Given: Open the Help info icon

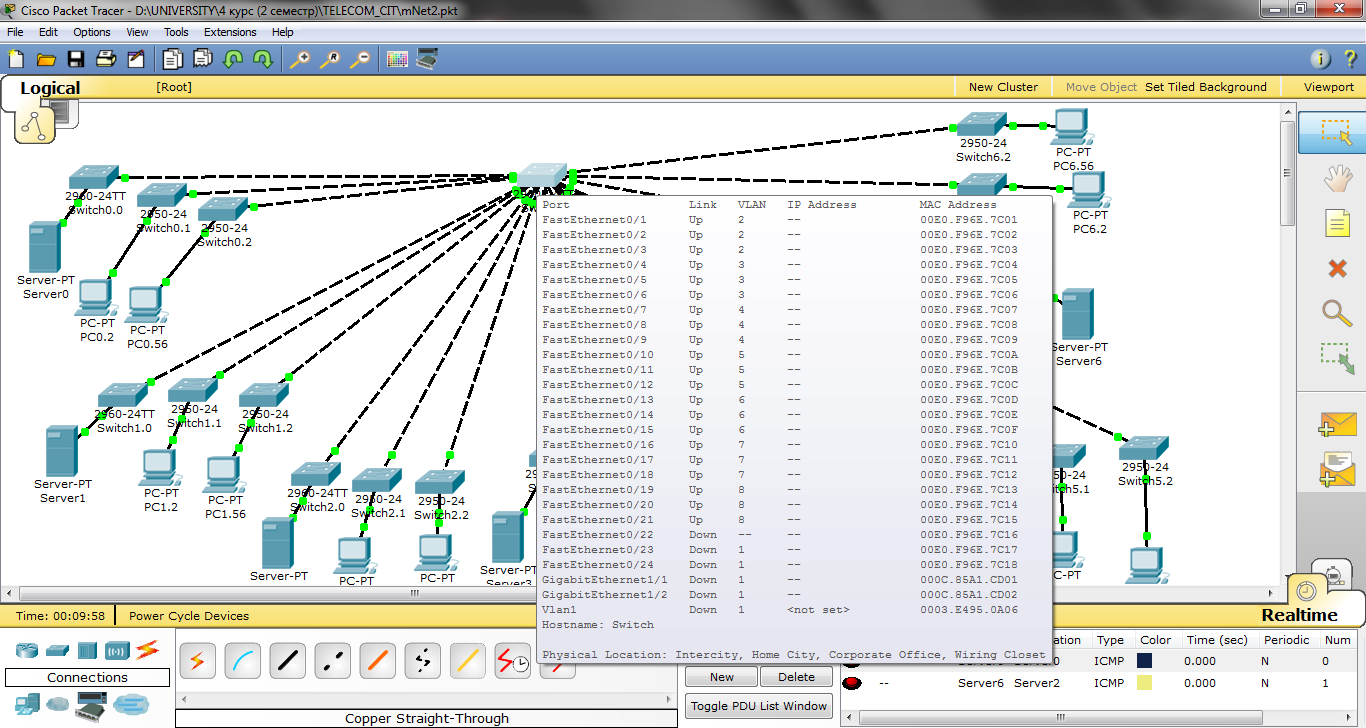Looking at the screenshot, I should 1320,59.
